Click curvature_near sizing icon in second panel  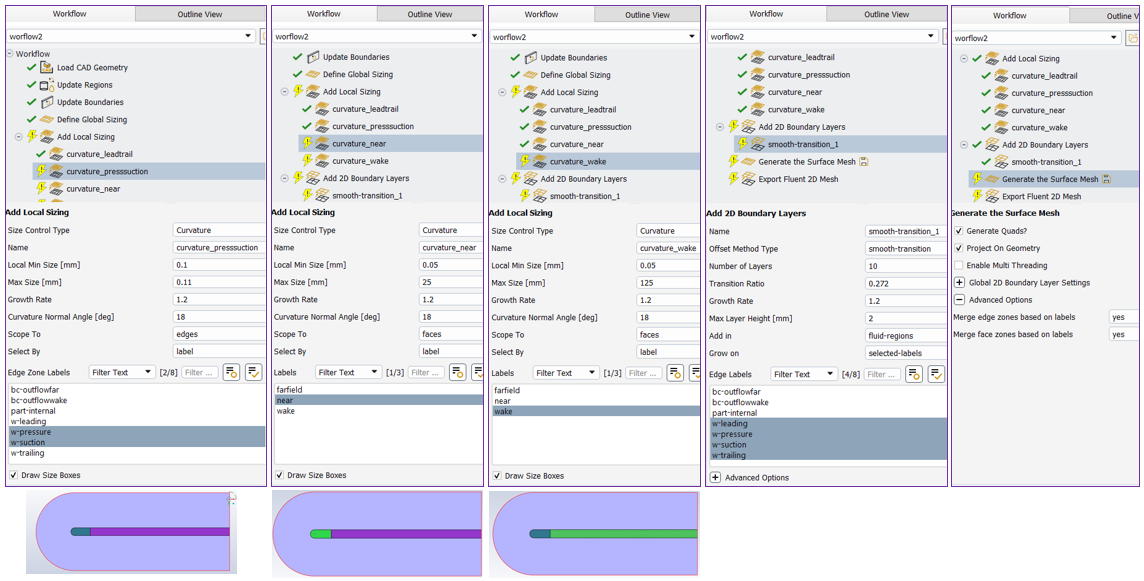pos(322,143)
